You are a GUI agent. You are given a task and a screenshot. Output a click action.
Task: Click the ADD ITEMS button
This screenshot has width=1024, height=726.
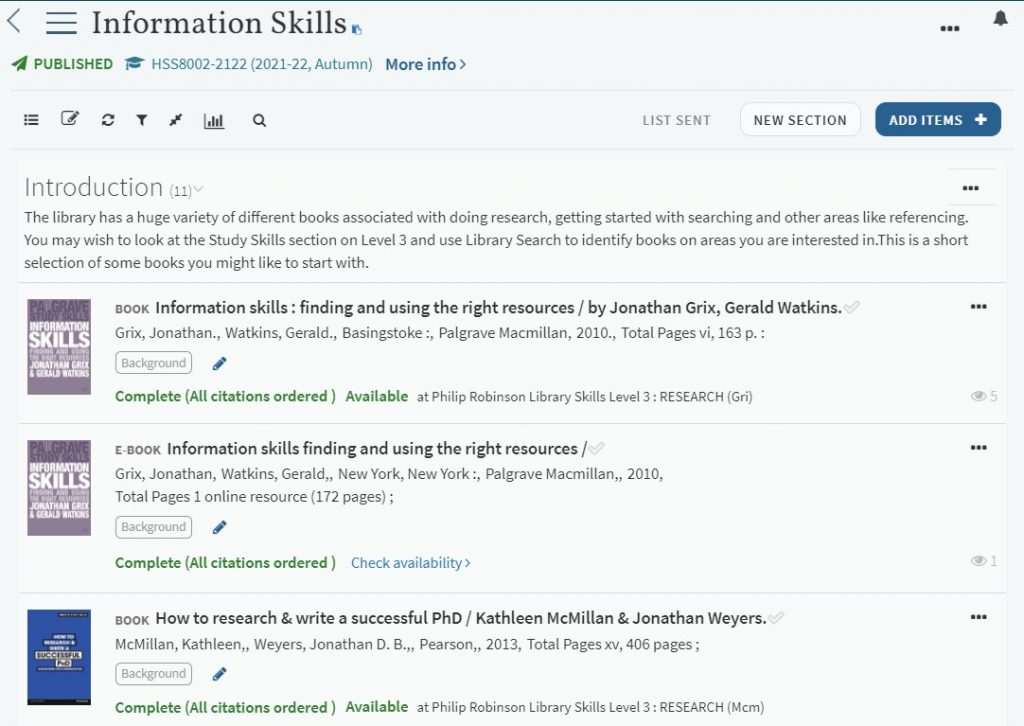pyautogui.click(x=937, y=120)
